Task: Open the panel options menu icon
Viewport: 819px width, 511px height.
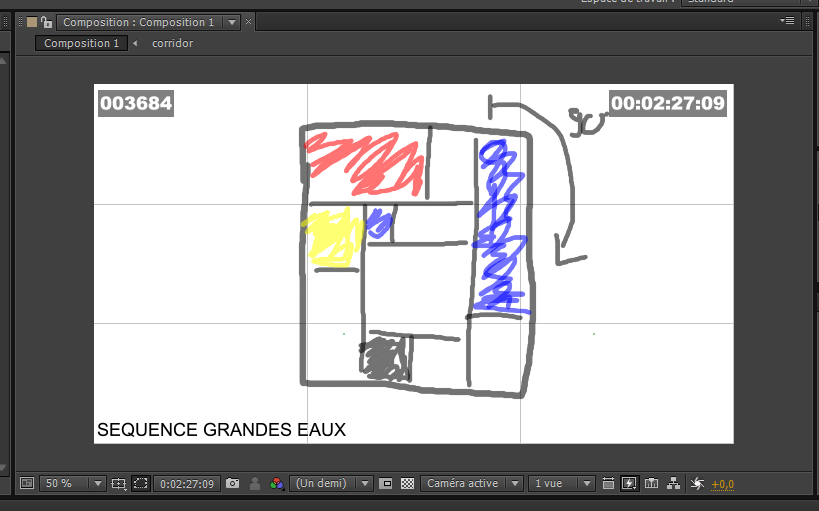Action: 787,21
